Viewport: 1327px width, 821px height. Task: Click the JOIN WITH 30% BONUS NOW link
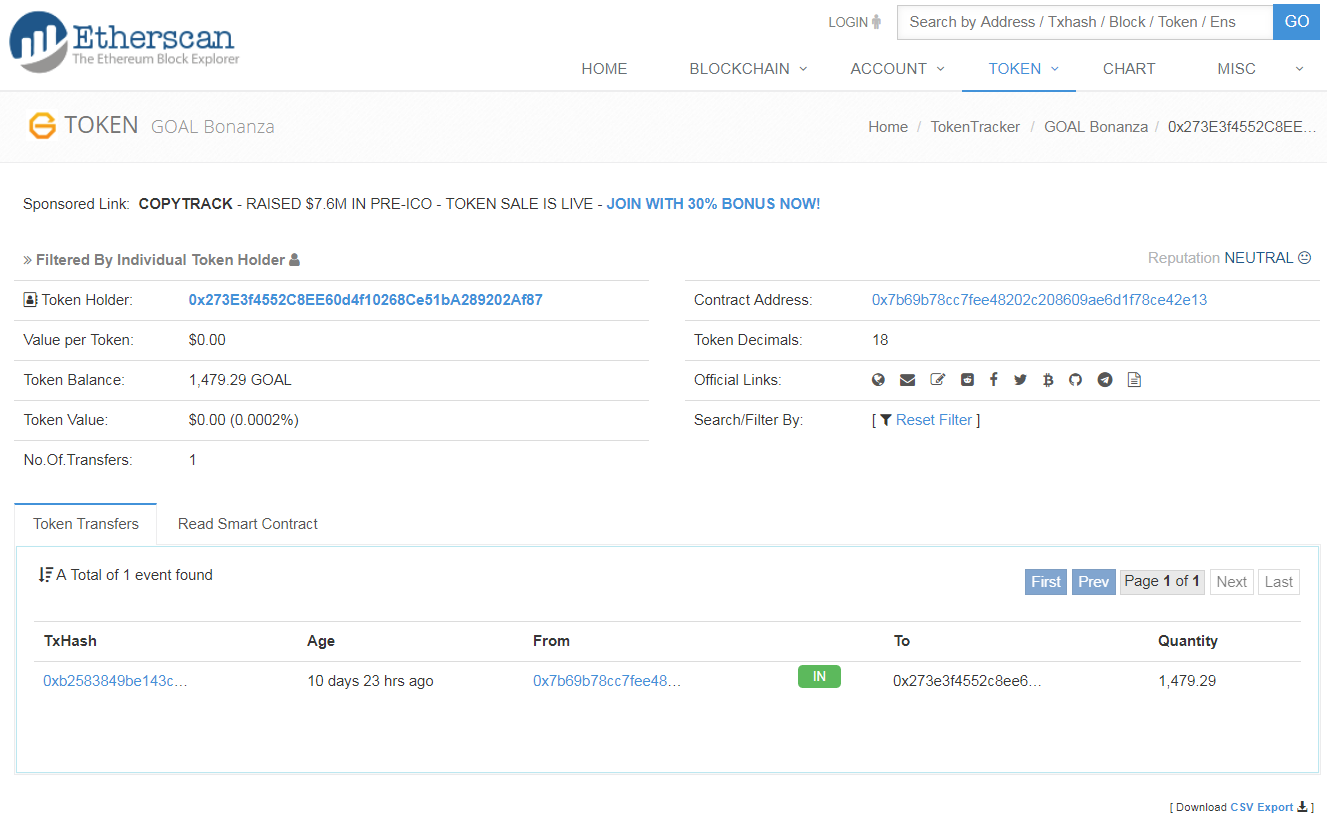point(713,204)
